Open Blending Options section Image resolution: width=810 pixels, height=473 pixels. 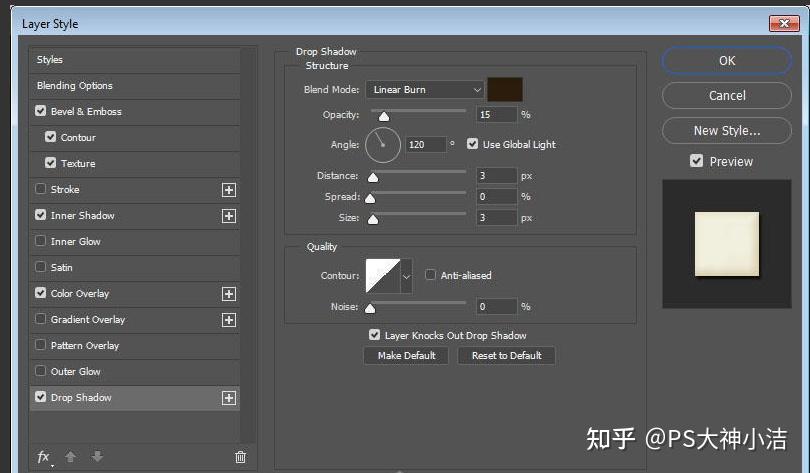[x=135, y=86]
